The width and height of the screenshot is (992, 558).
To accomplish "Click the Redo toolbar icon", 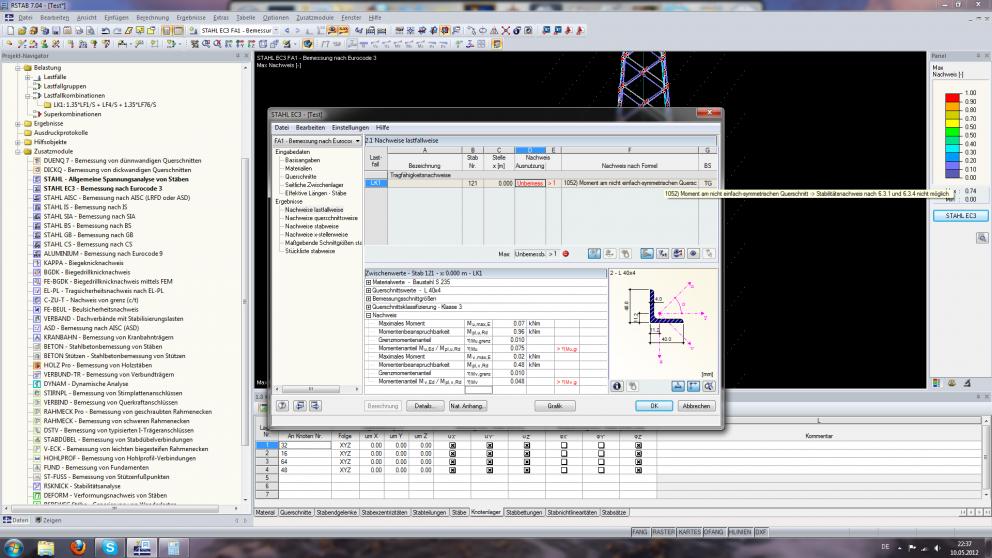I will [117, 30].
